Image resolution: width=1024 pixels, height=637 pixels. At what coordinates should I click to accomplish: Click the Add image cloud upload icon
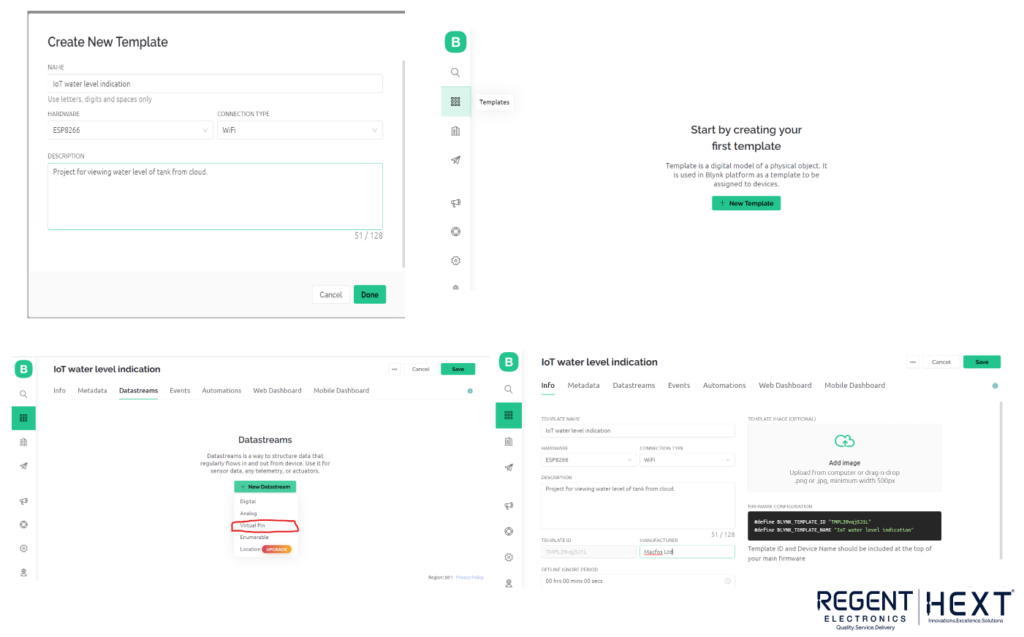coord(844,441)
